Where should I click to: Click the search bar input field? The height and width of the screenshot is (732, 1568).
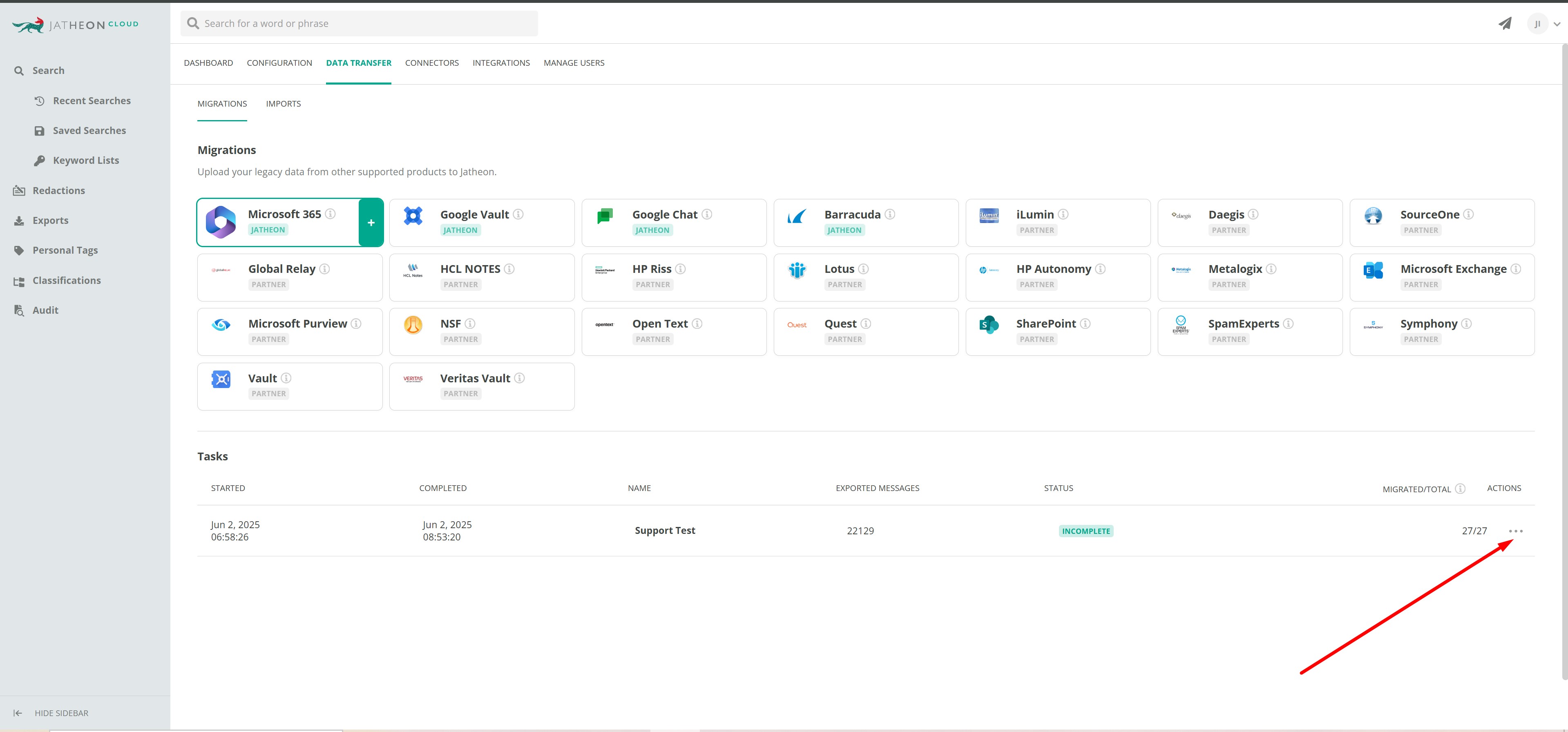point(359,24)
